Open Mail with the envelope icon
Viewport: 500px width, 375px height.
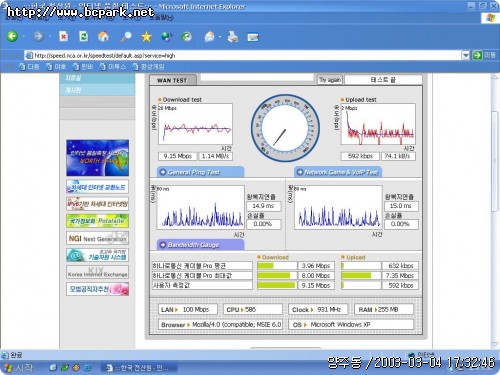(x=210, y=37)
